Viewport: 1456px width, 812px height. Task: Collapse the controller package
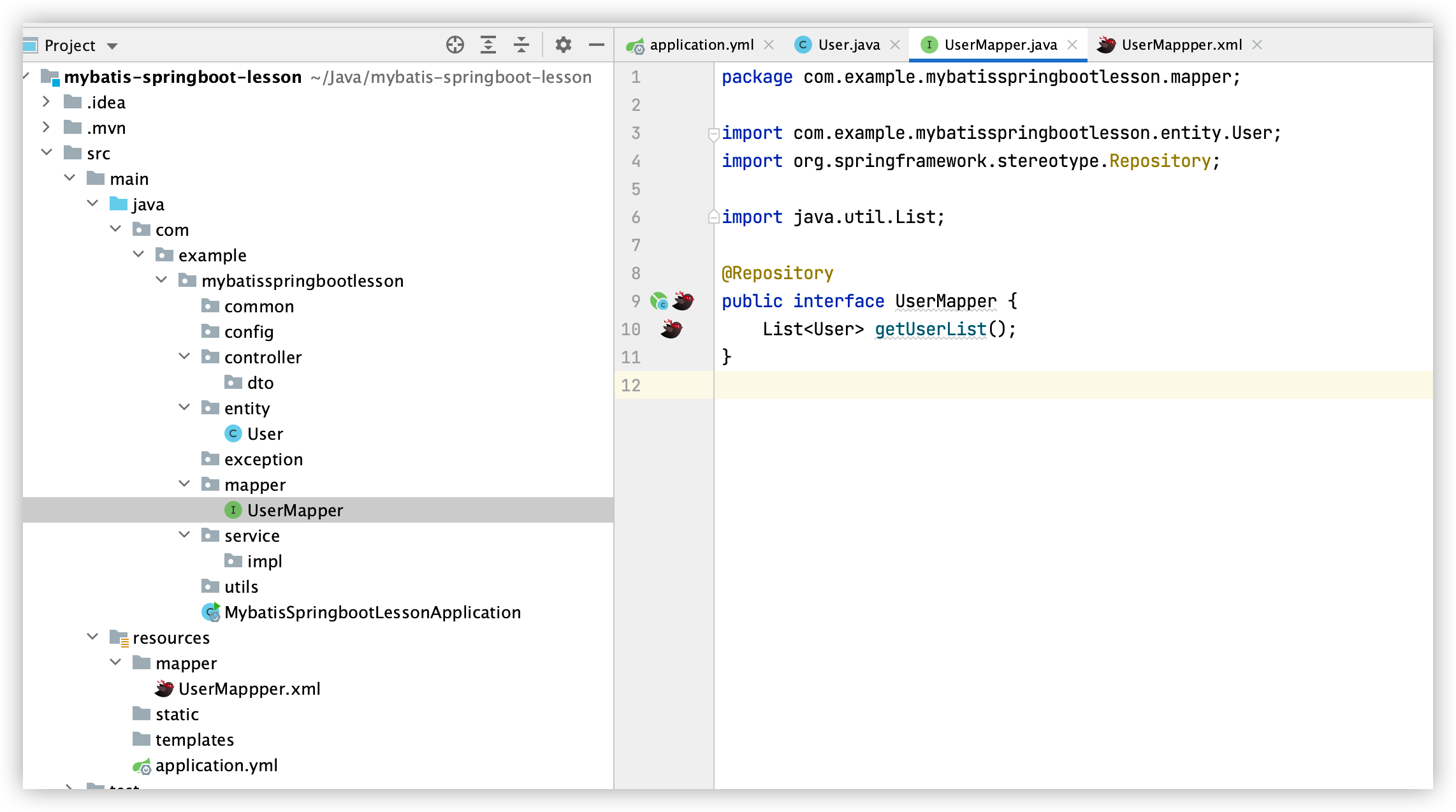coord(184,356)
